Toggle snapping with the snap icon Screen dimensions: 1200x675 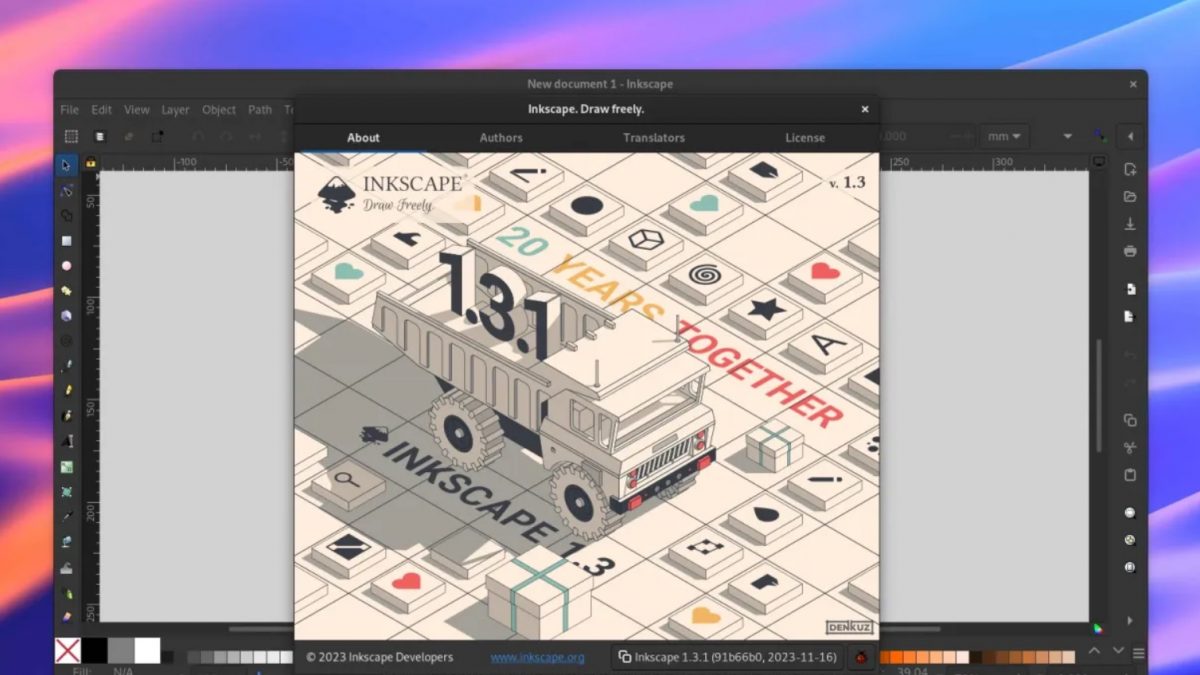point(1100,136)
